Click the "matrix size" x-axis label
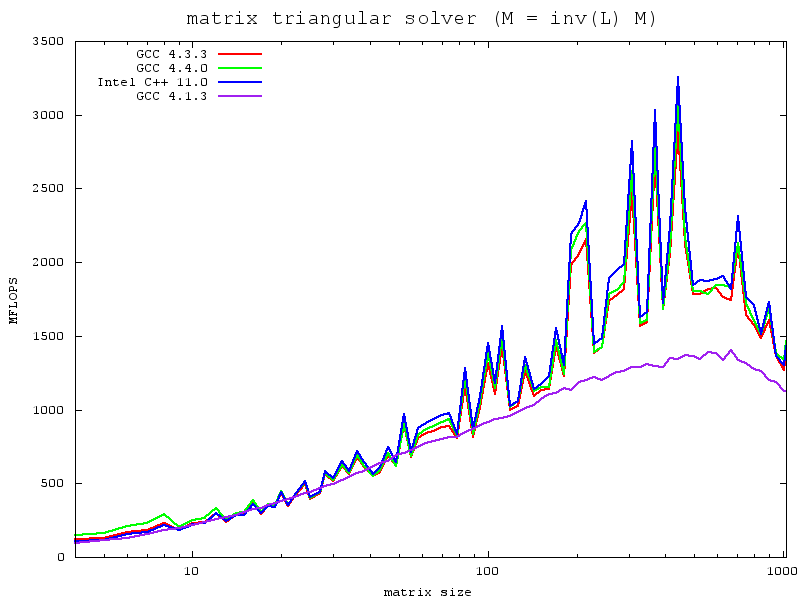The width and height of the screenshot is (800, 600). tap(427, 592)
